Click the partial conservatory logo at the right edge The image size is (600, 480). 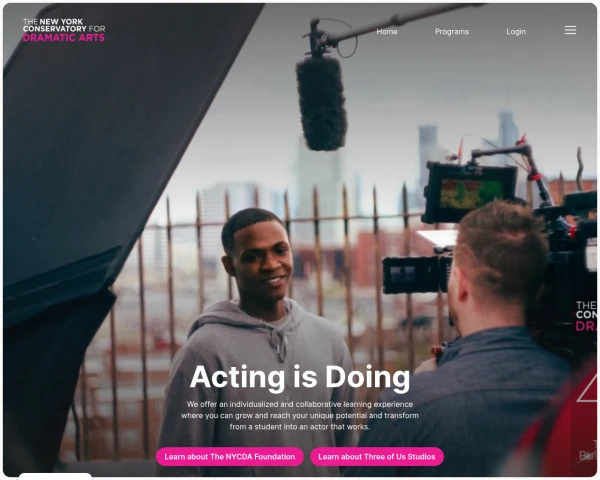pyautogui.click(x=586, y=316)
